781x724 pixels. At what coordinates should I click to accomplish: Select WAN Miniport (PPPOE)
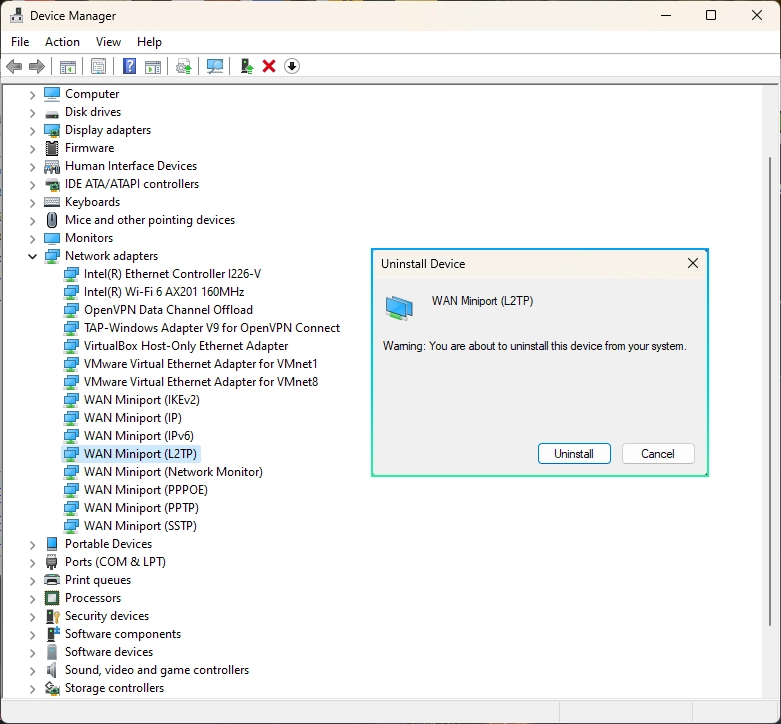tap(145, 490)
